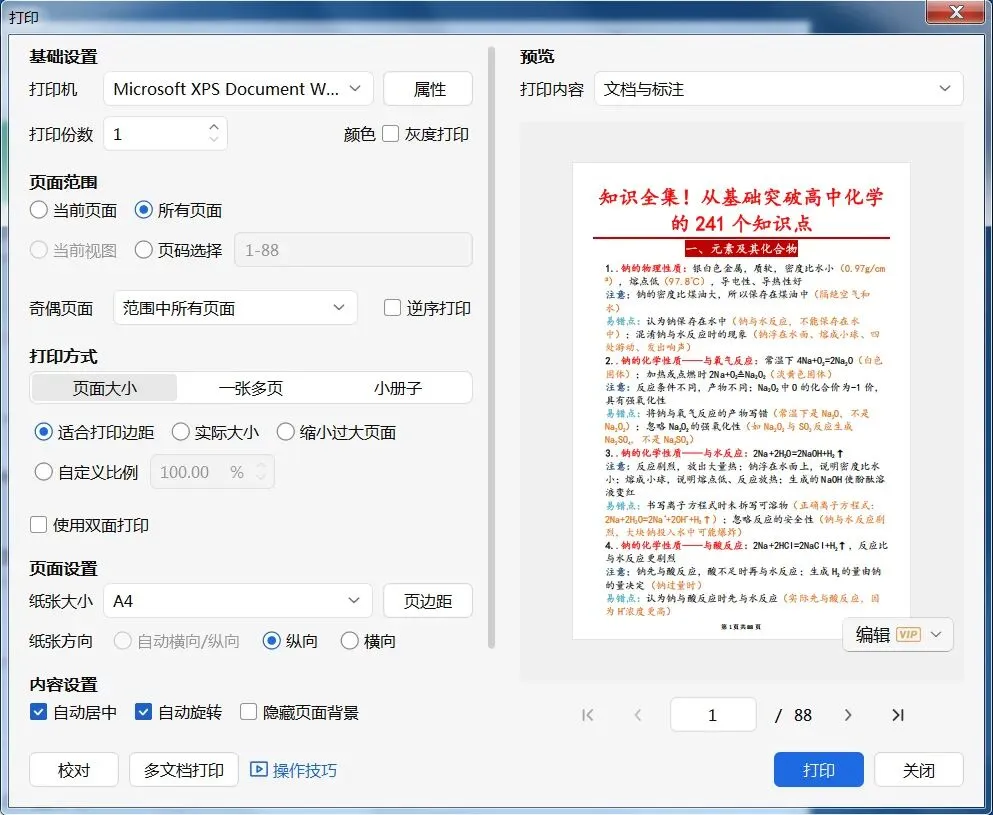
Task: Switch to 页面大小 print mode tab
Action: pos(104,388)
